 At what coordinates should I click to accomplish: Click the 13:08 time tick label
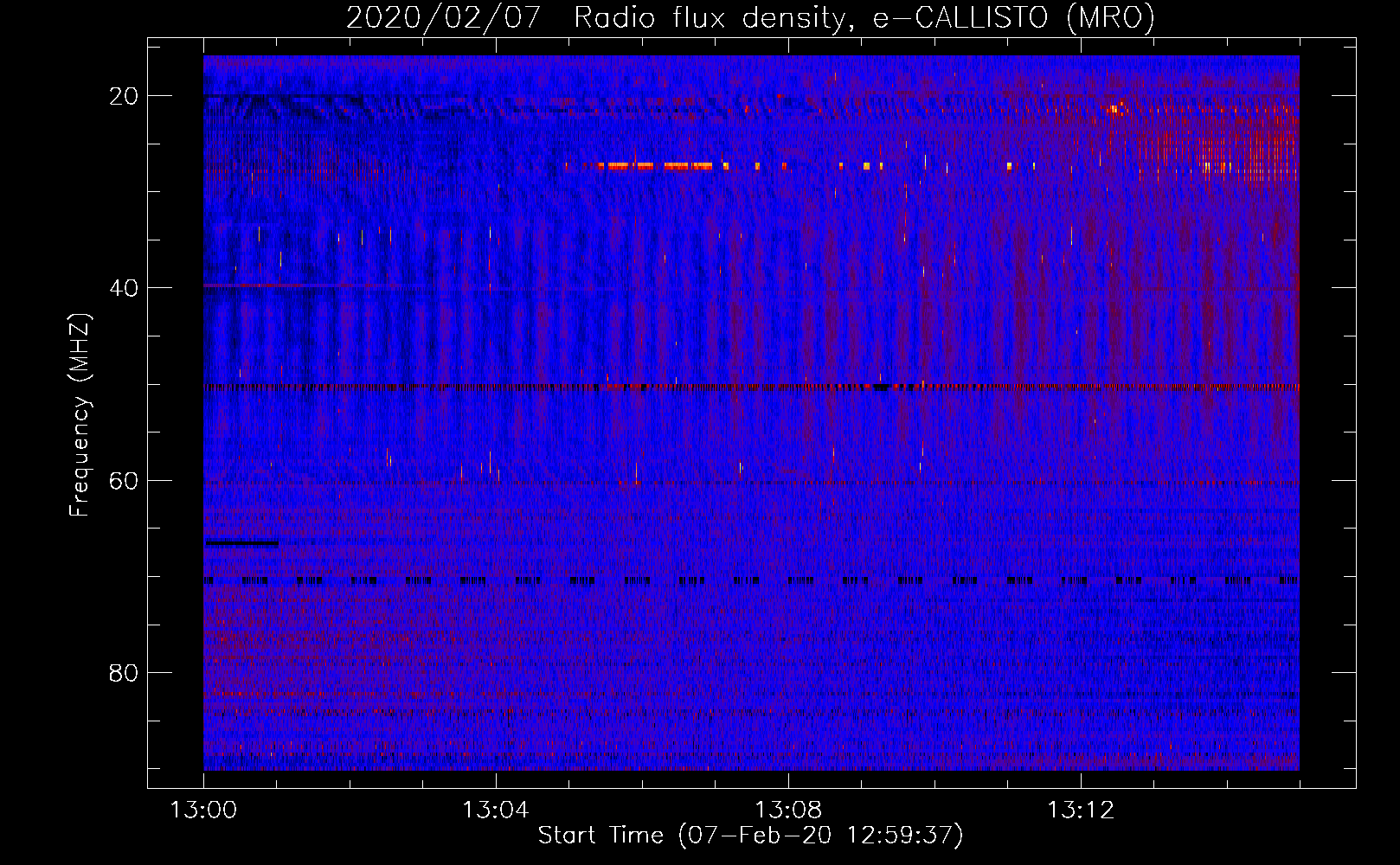point(787,811)
